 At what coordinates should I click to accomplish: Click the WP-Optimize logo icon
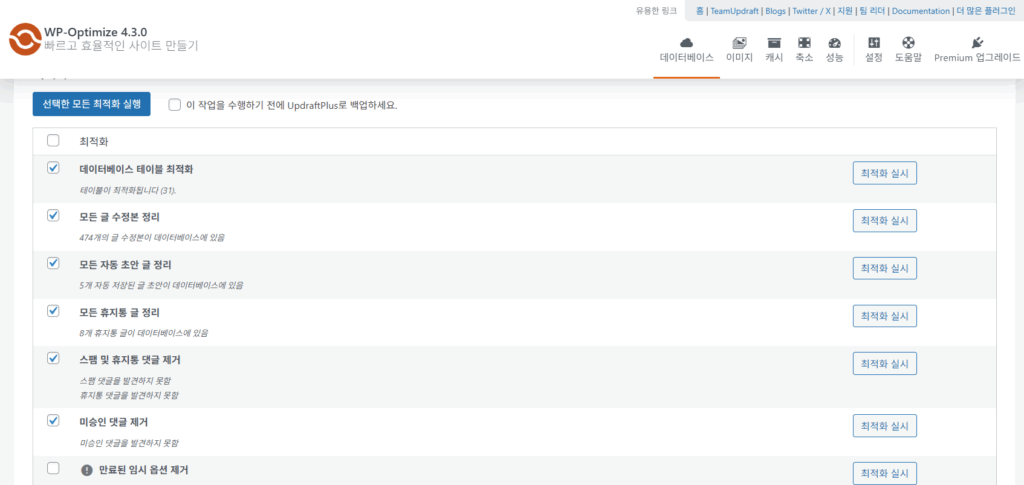[25, 39]
